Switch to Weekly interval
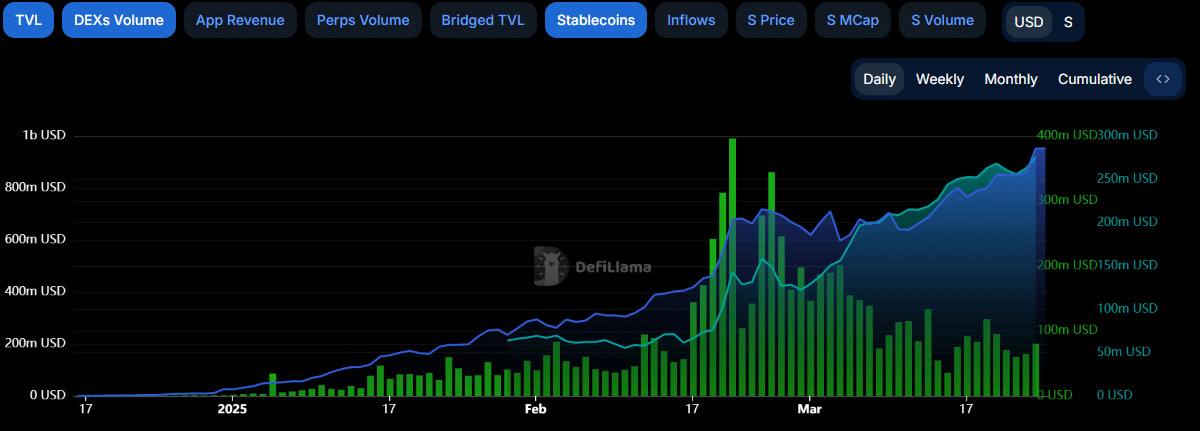The image size is (1200, 431). (x=939, y=79)
